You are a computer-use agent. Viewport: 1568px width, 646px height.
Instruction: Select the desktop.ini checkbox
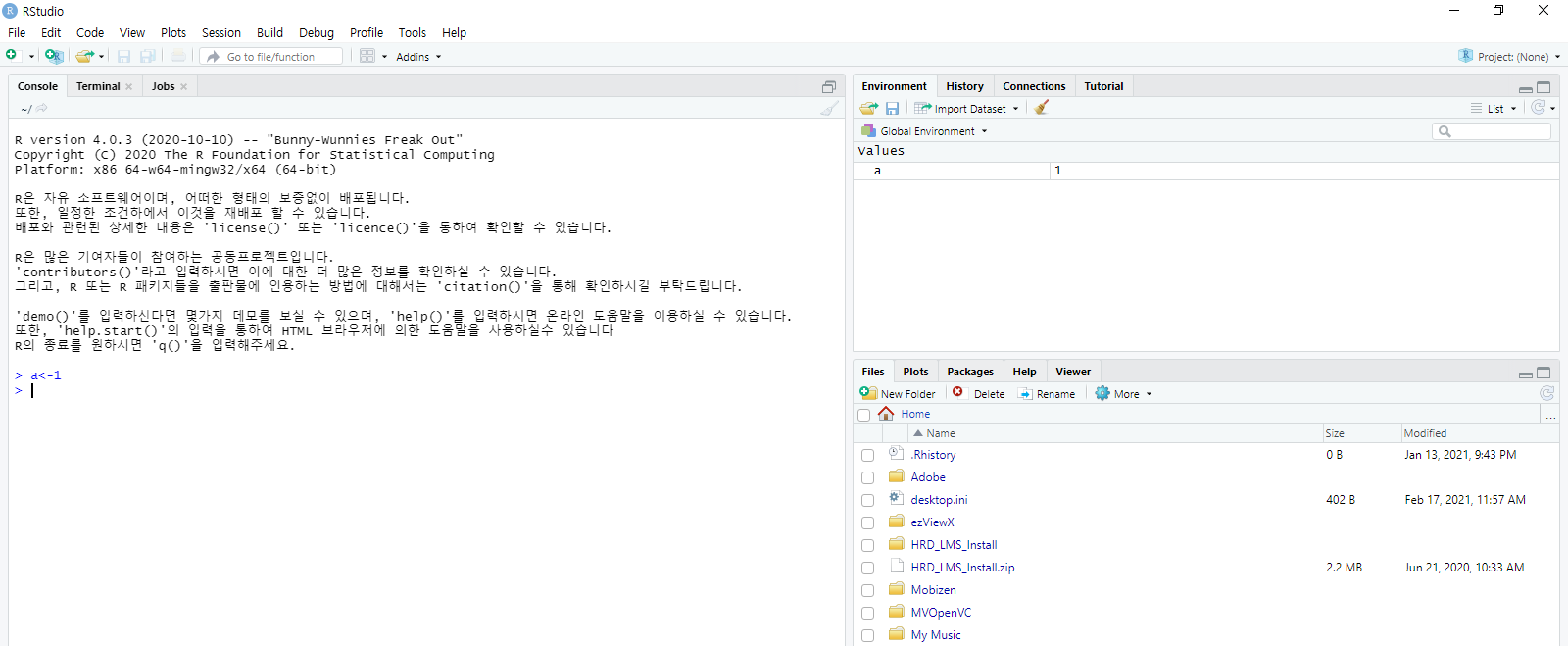(867, 501)
